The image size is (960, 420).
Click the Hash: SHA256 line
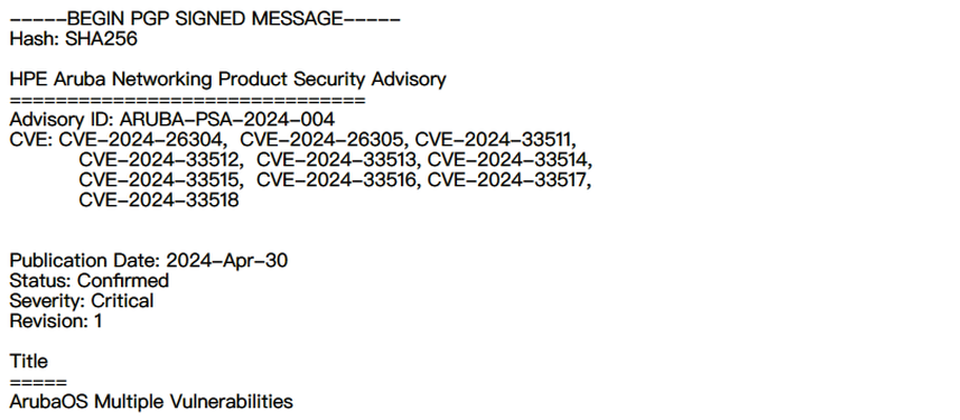[73, 39]
